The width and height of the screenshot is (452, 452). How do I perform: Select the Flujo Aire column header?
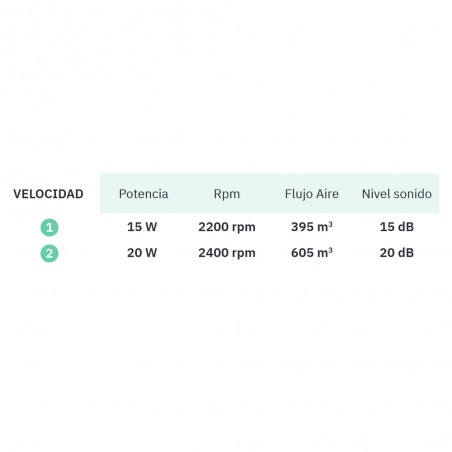312,194
